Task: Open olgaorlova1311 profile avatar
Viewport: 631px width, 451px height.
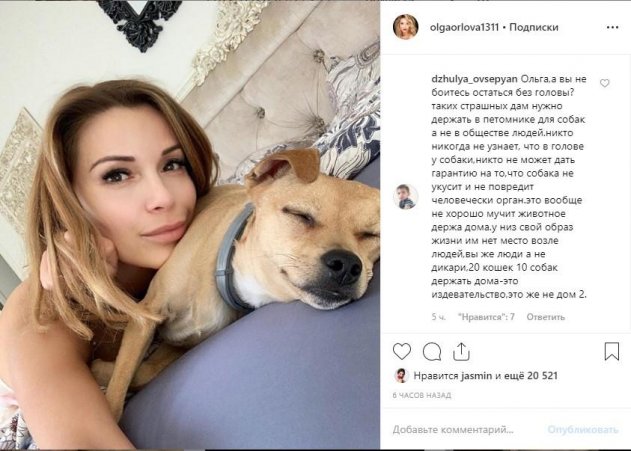Action: point(405,27)
